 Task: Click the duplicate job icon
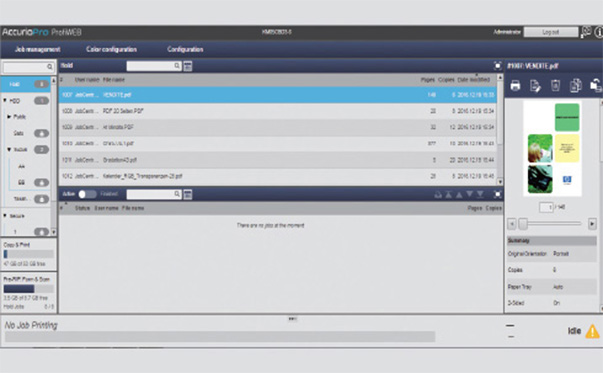576,85
